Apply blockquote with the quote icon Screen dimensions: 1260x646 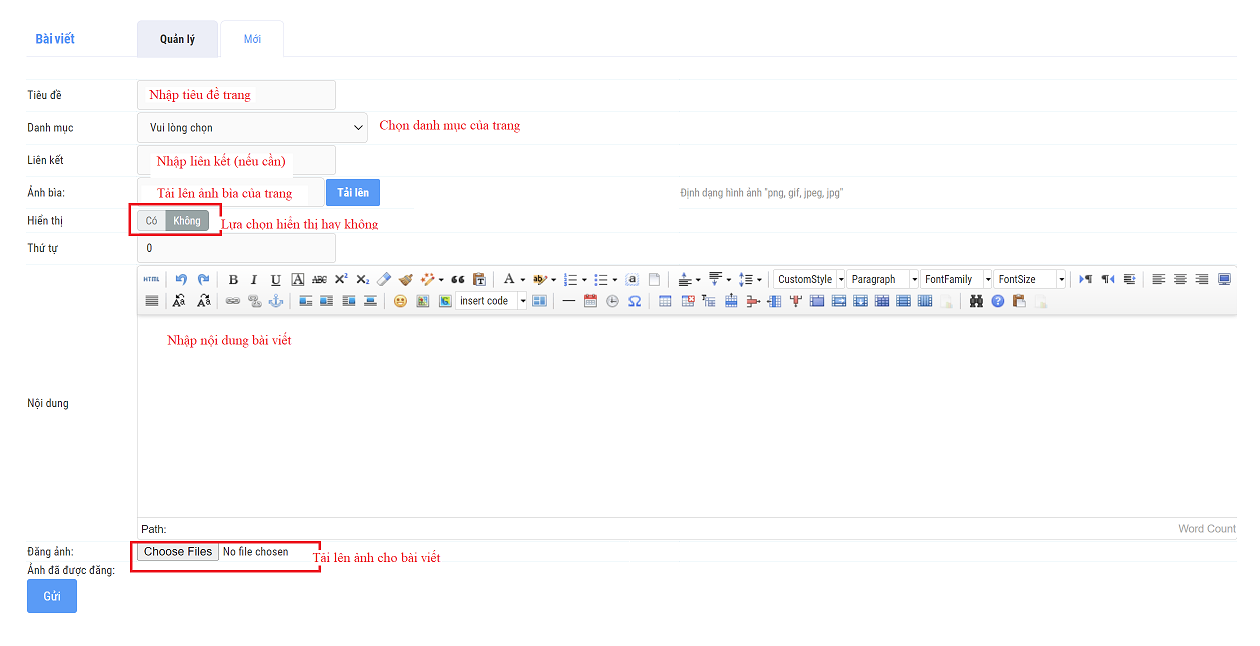458,280
